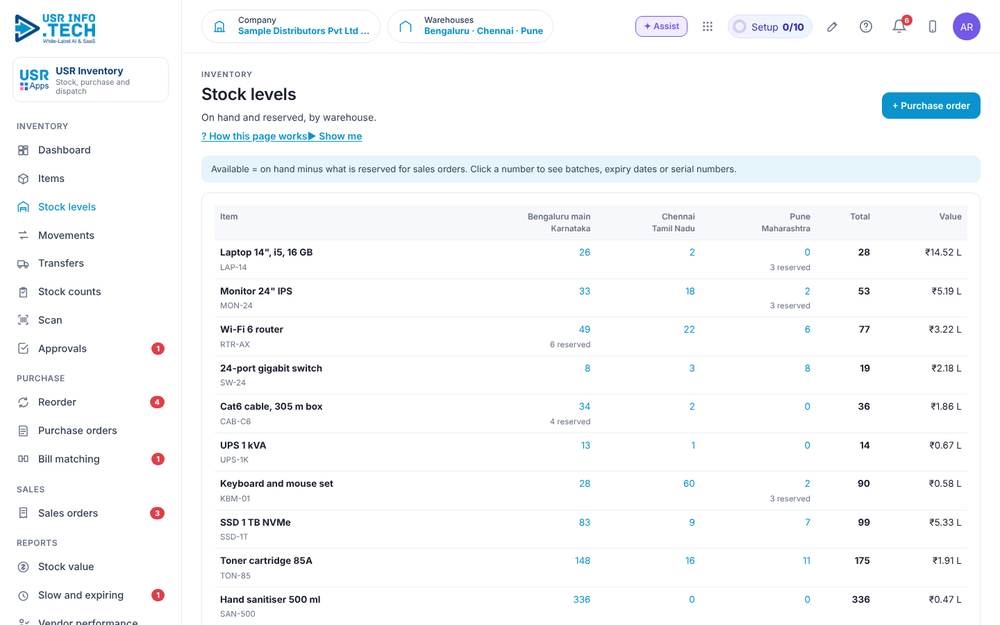This screenshot has width=1000, height=625.
Task: Open the Purchase orders document icon
Action: pos(23,430)
